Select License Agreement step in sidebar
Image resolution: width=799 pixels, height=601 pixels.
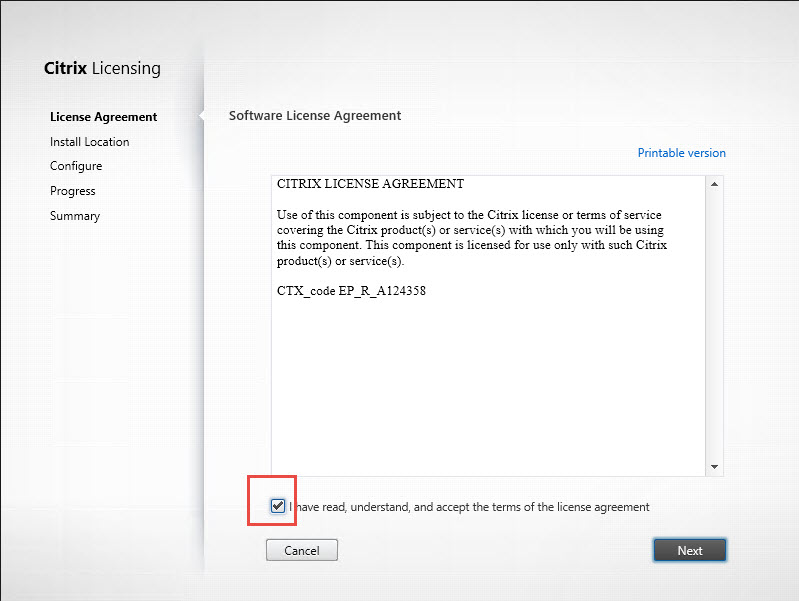pos(103,117)
